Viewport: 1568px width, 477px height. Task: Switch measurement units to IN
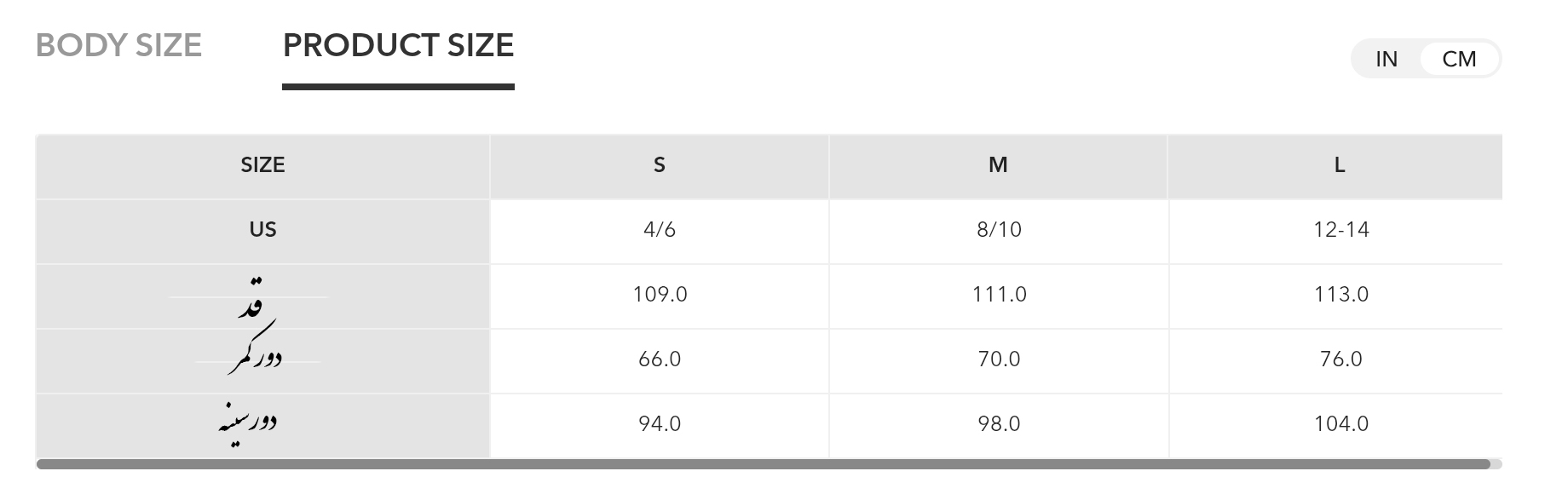(1386, 59)
